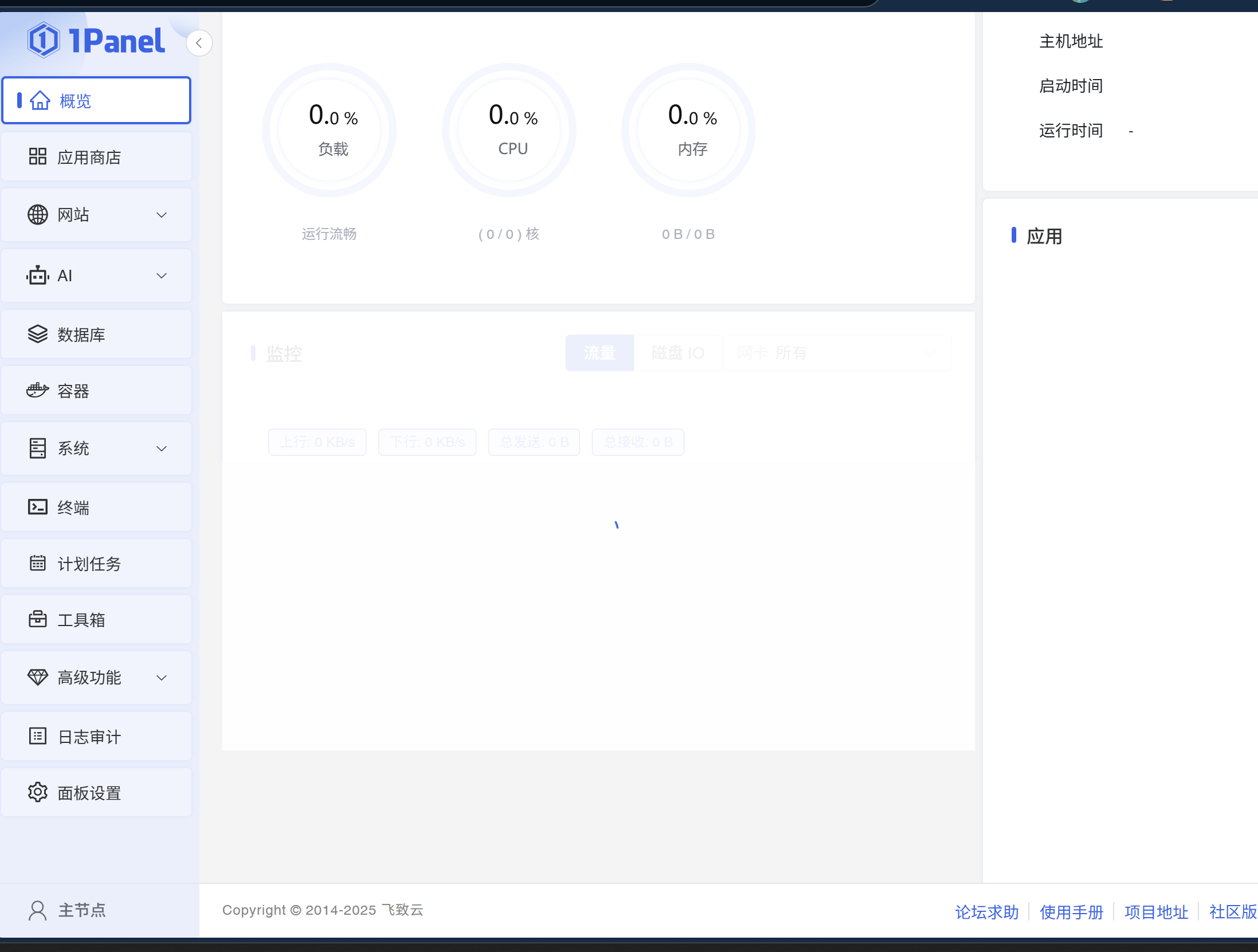Open the network card dropdown

(837, 353)
